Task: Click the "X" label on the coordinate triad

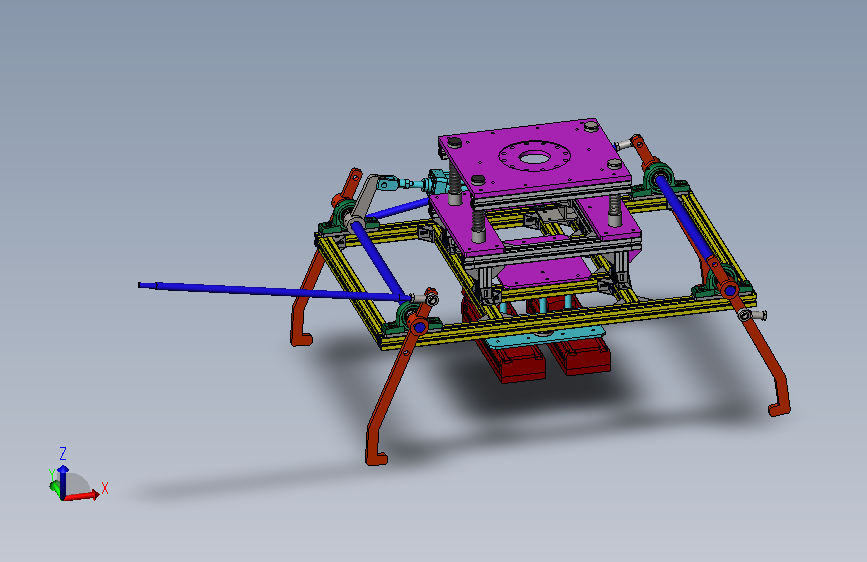Action: [105, 488]
